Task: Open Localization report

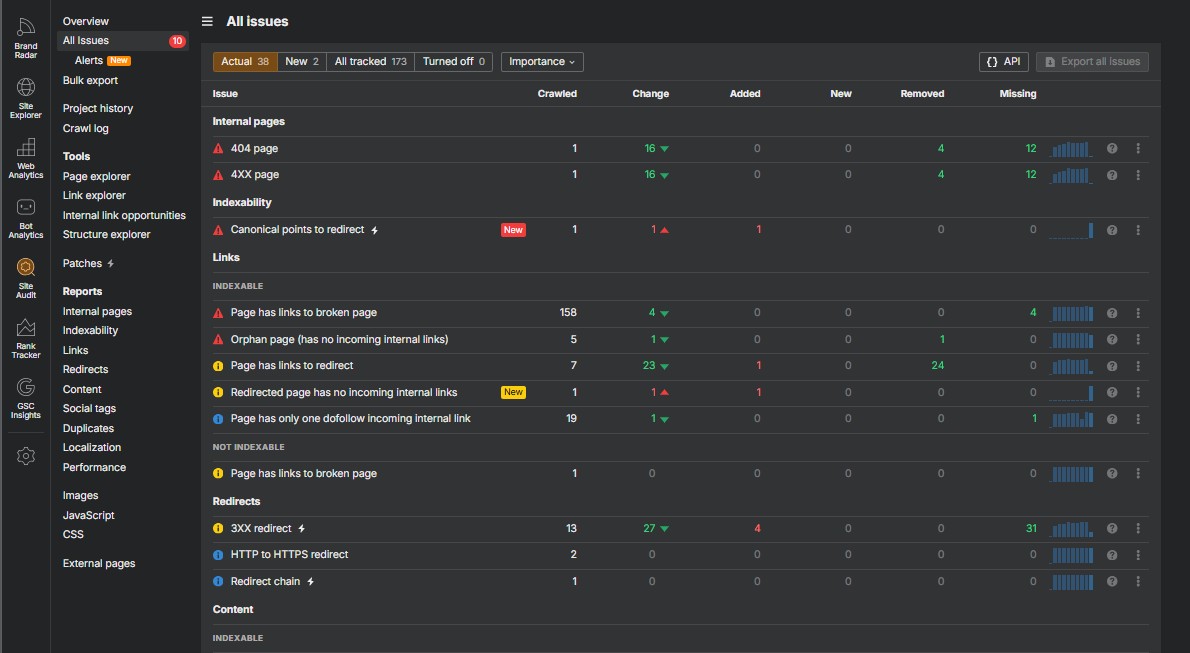Action: 92,447
